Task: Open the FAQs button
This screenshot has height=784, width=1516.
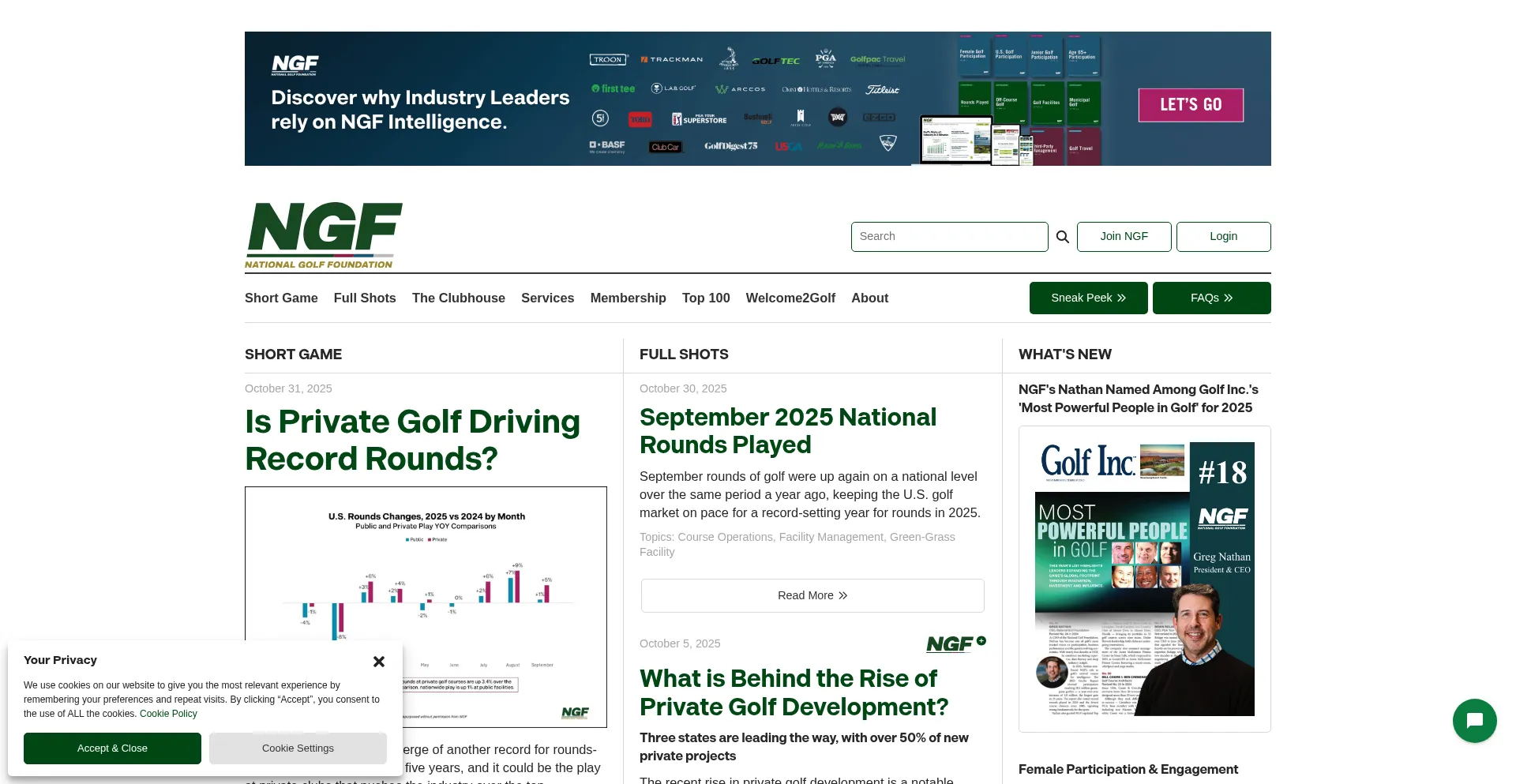Action: (1211, 298)
